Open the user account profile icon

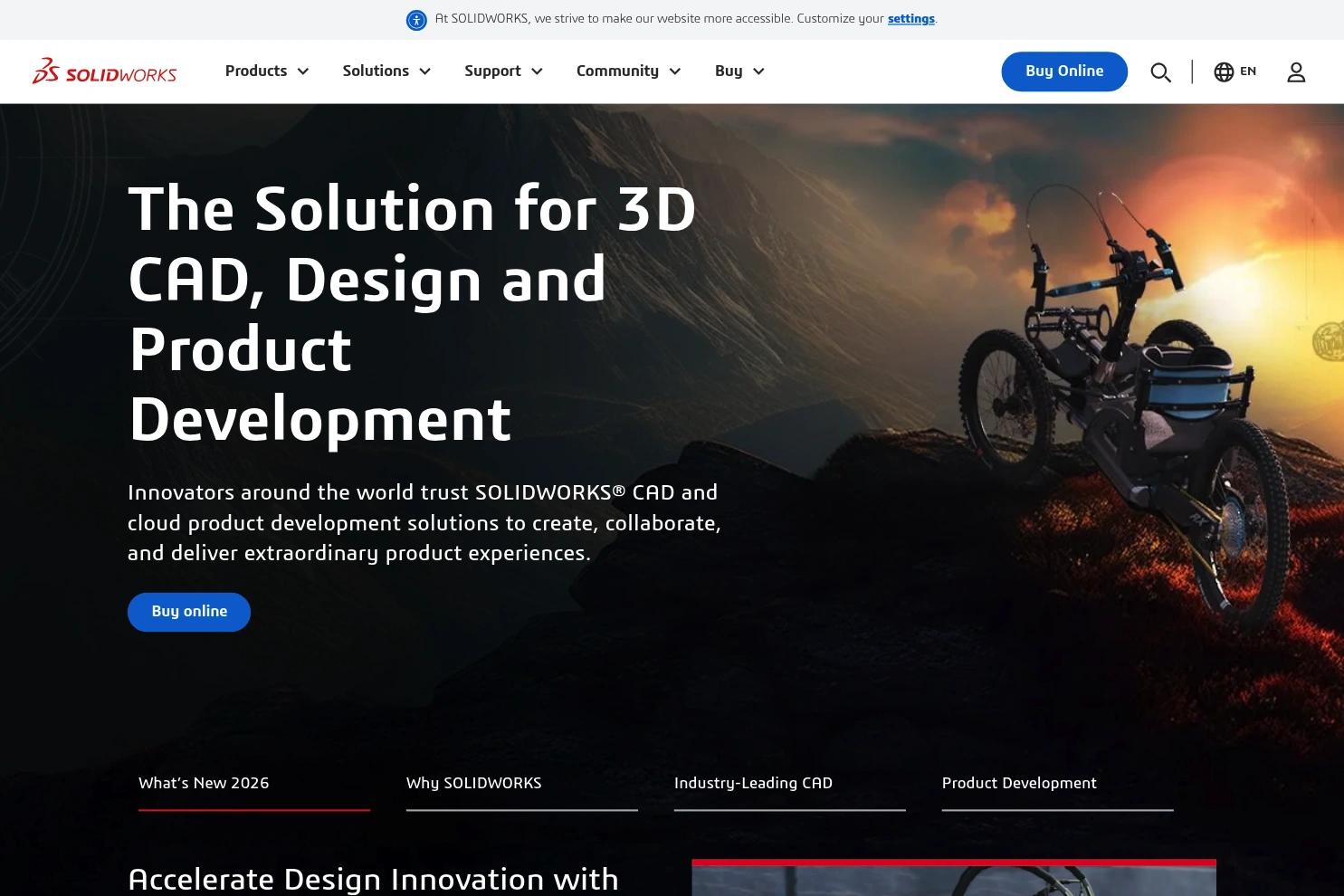pos(1296,72)
